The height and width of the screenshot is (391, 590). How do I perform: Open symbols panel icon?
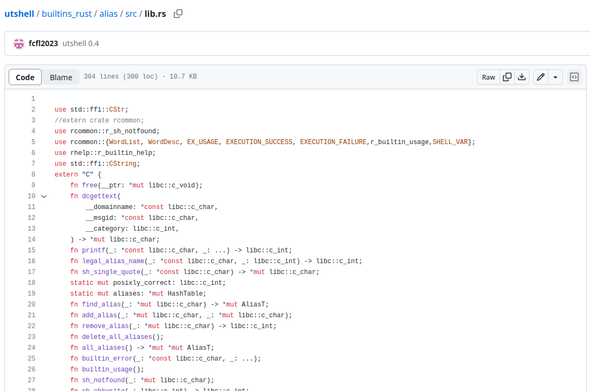[574, 77]
